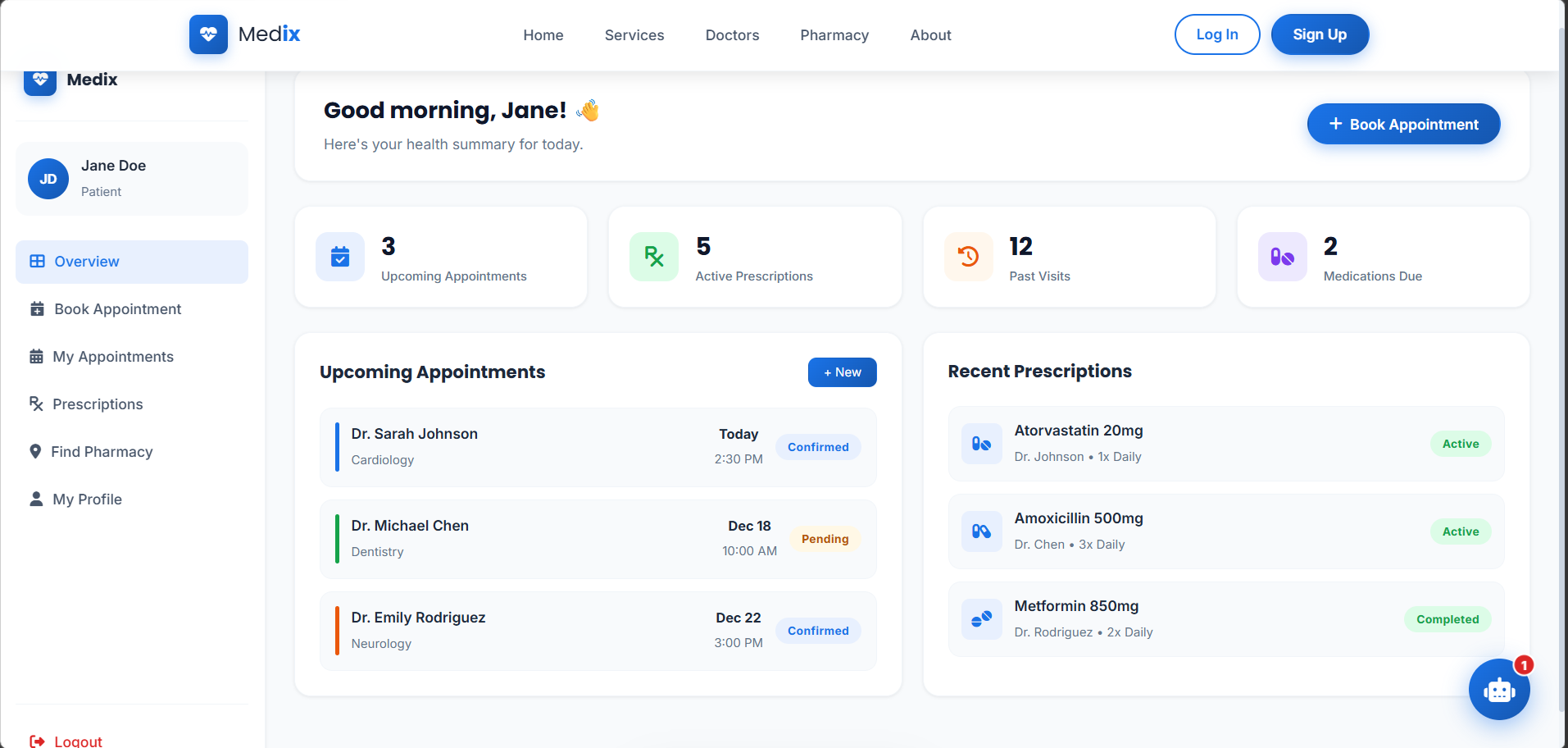
Task: Click the Amoxicillin capsules icon
Action: click(x=981, y=531)
